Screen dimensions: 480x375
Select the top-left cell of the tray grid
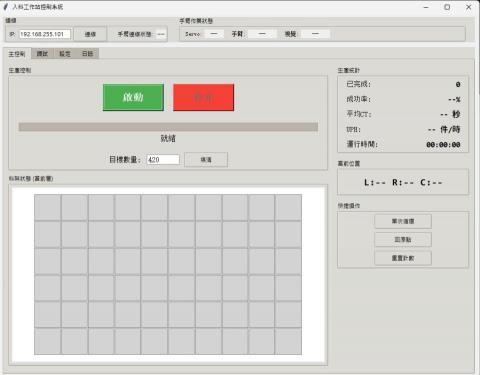click(x=48, y=208)
